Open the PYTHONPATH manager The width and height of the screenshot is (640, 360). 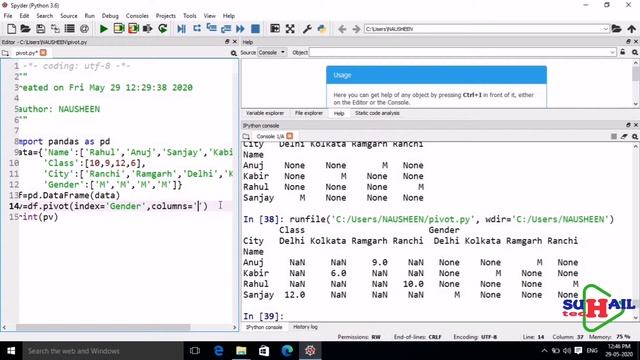point(322,29)
